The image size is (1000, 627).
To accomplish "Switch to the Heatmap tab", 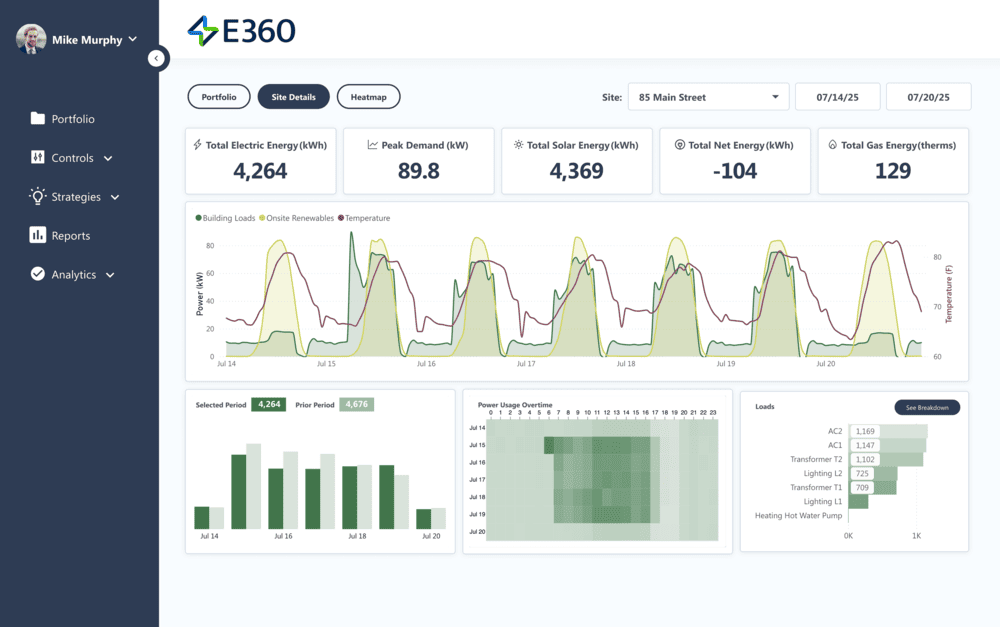I will 371,96.
